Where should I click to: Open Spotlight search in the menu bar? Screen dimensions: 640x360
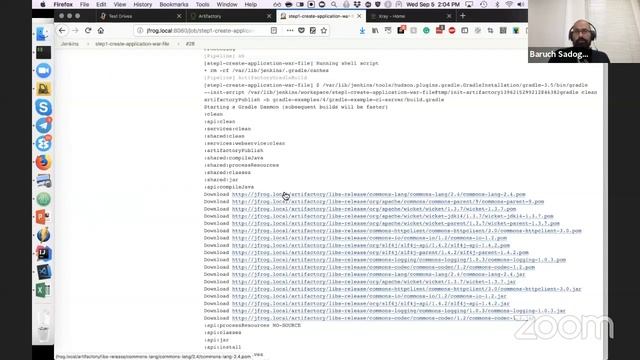[x=334, y=4]
